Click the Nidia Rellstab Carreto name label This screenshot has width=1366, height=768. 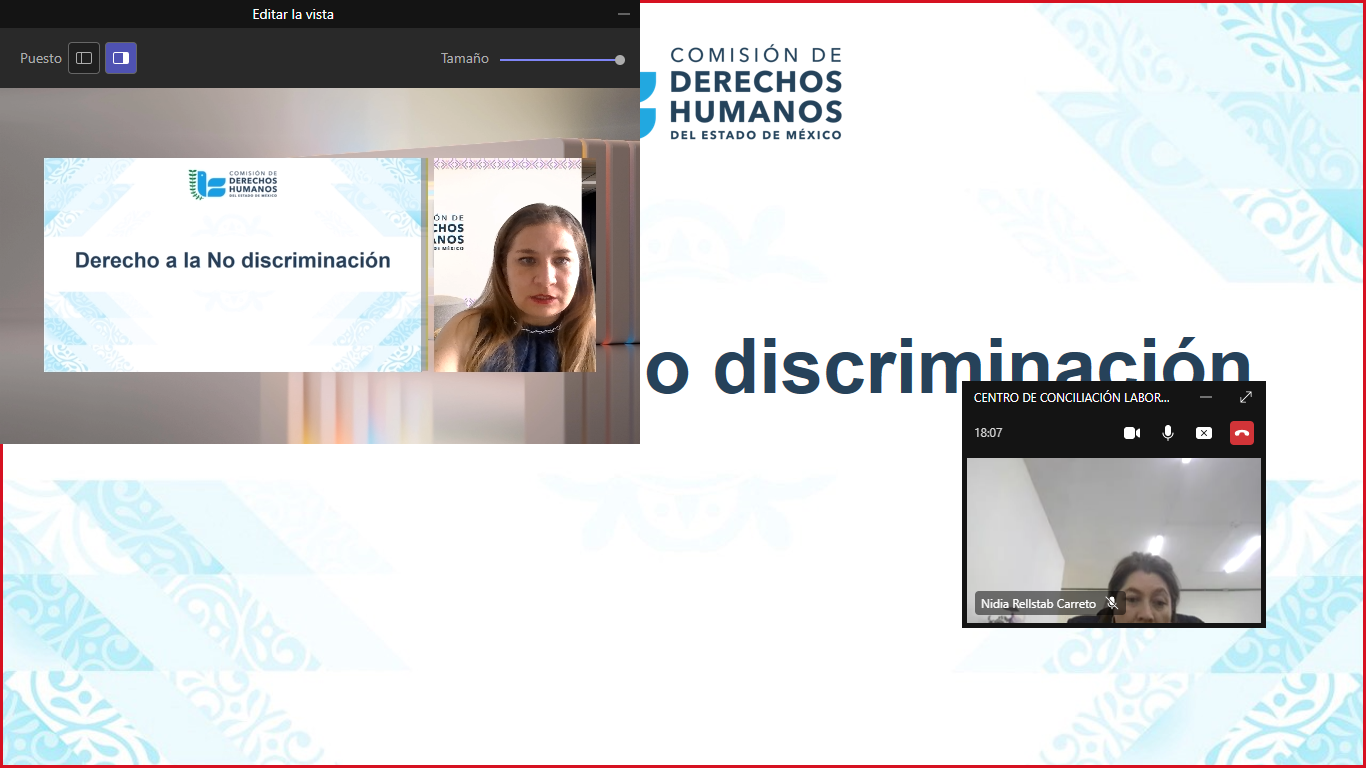(1038, 604)
